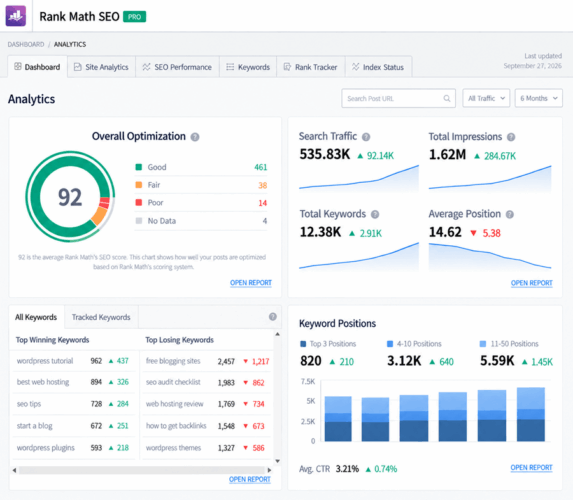Select the 'wordpress tutorial' keyword row
The width and height of the screenshot is (573, 500).
click(x=74, y=361)
